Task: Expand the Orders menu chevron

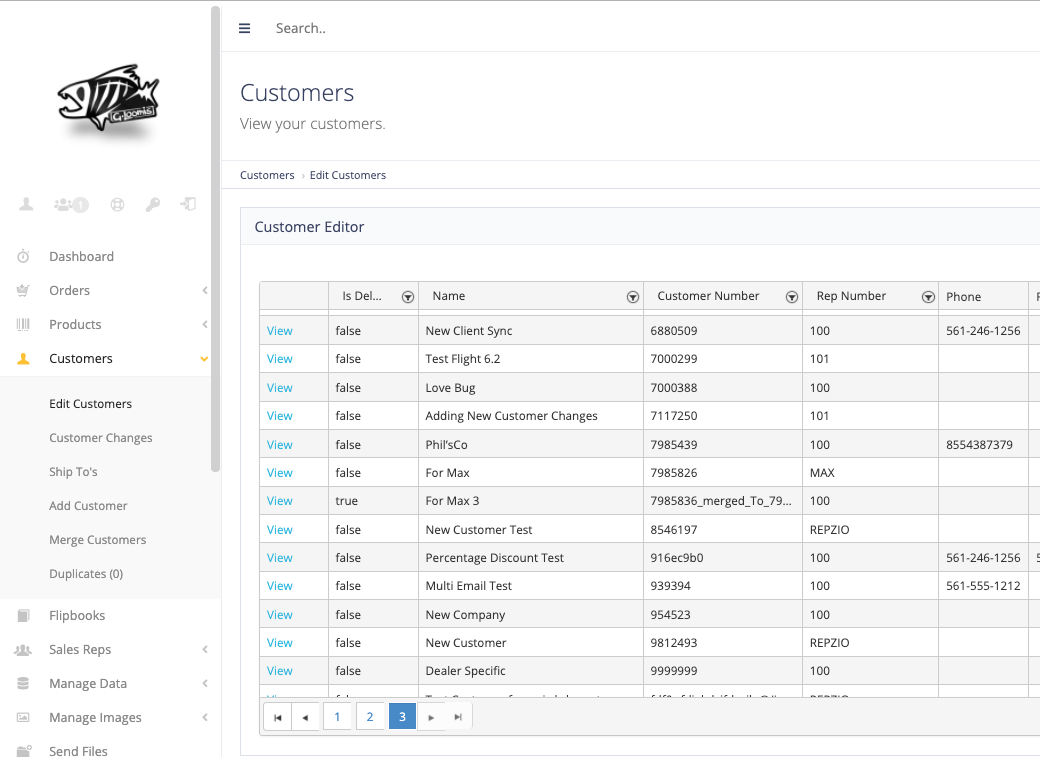Action: tap(205, 290)
